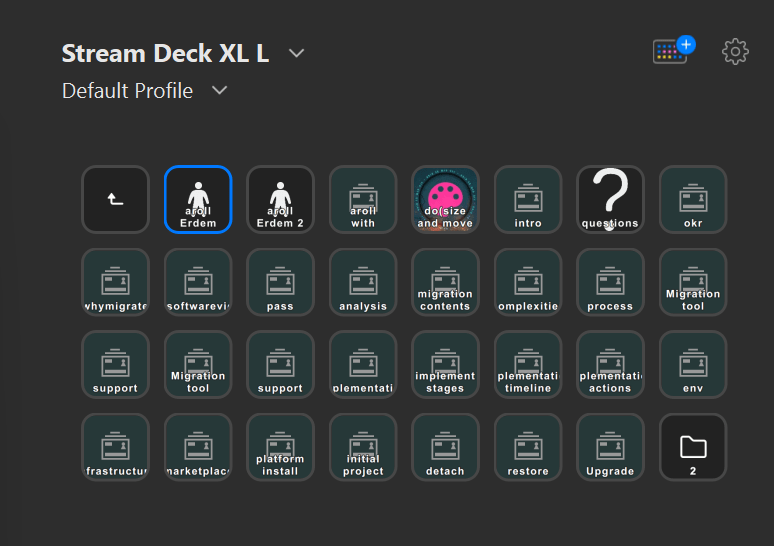Viewport: 774px width, 546px height.
Task: Select the questions key with question mark
Action: coord(610,199)
